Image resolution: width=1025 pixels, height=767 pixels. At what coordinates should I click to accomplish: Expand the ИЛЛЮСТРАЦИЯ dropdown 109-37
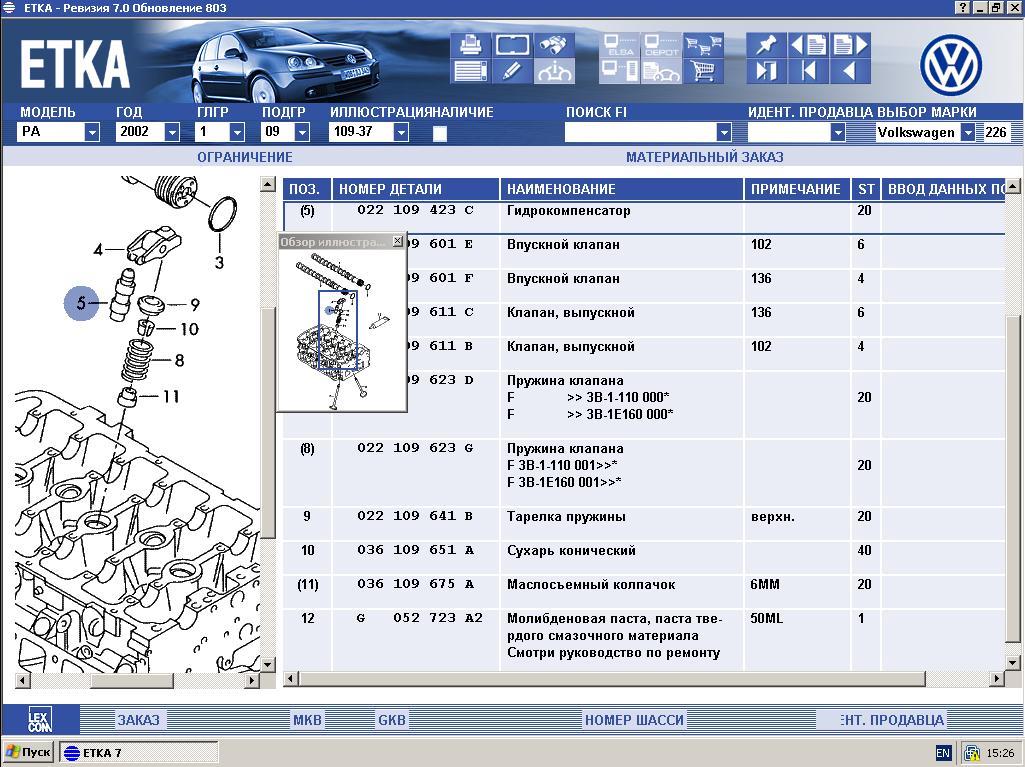(x=401, y=132)
